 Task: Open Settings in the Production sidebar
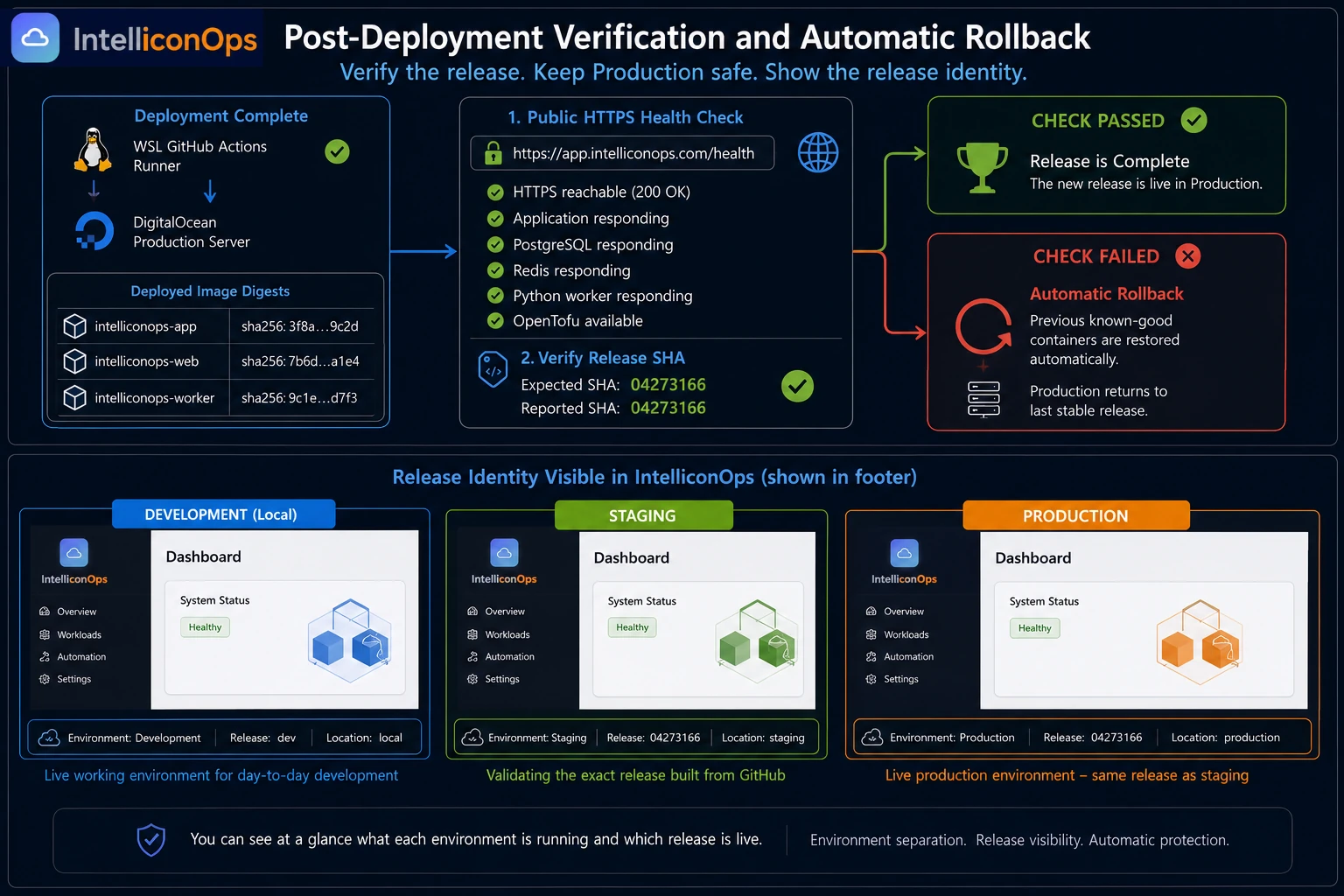(892, 679)
